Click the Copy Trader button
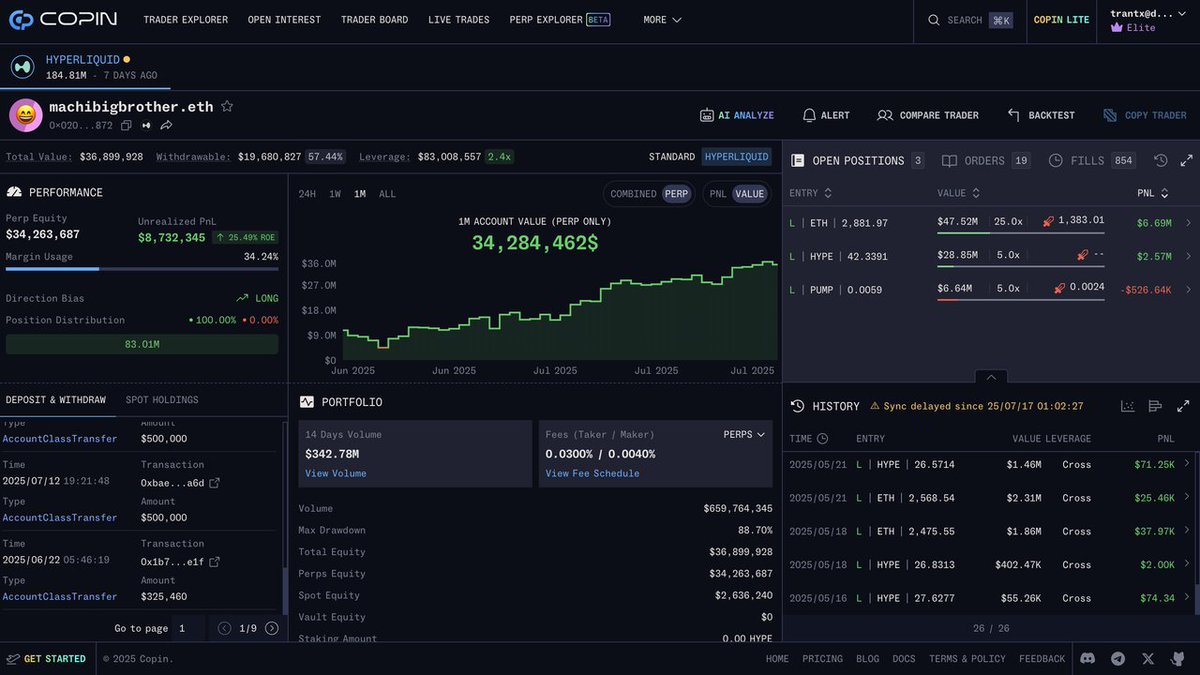Viewport: 1200px width, 675px height. click(1145, 115)
